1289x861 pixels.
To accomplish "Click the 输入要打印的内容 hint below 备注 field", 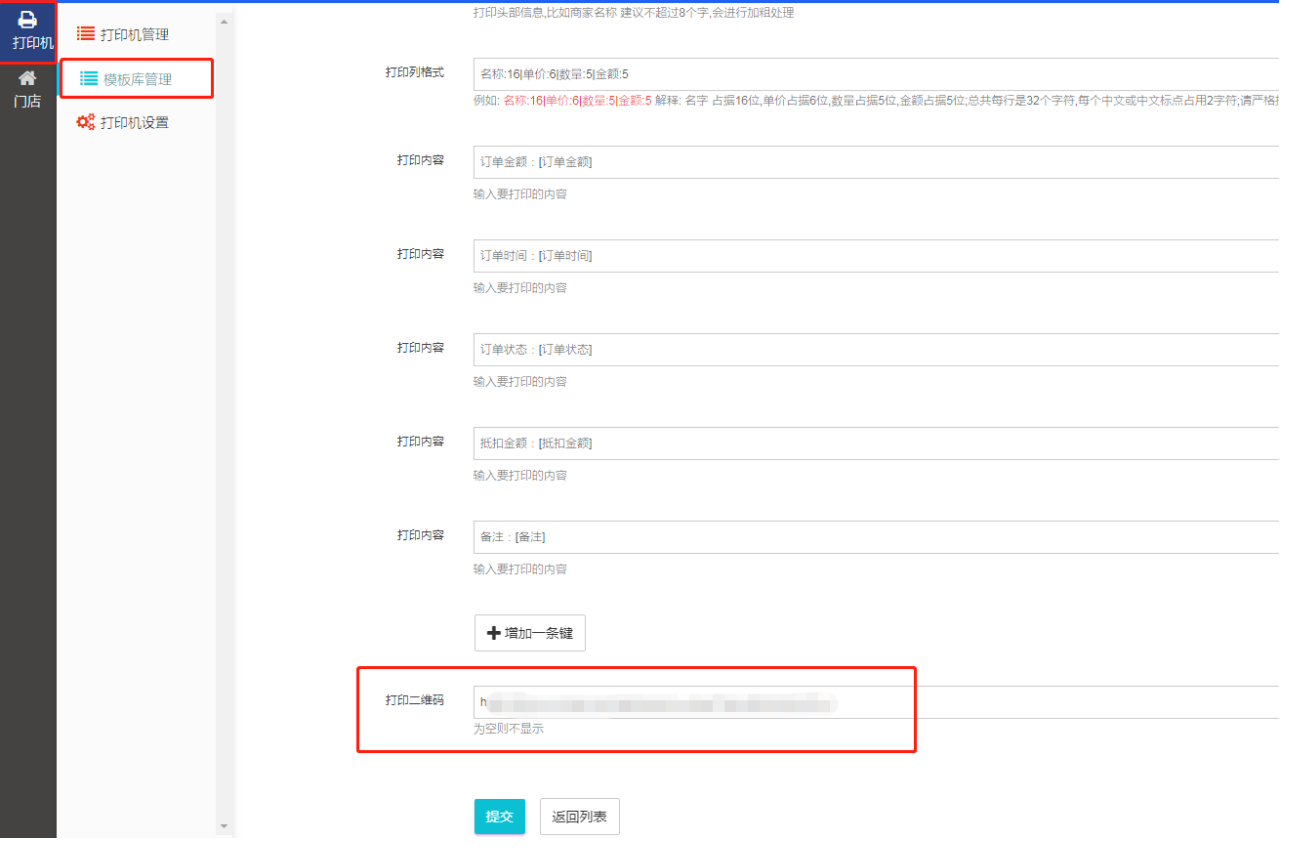I will 520,569.
